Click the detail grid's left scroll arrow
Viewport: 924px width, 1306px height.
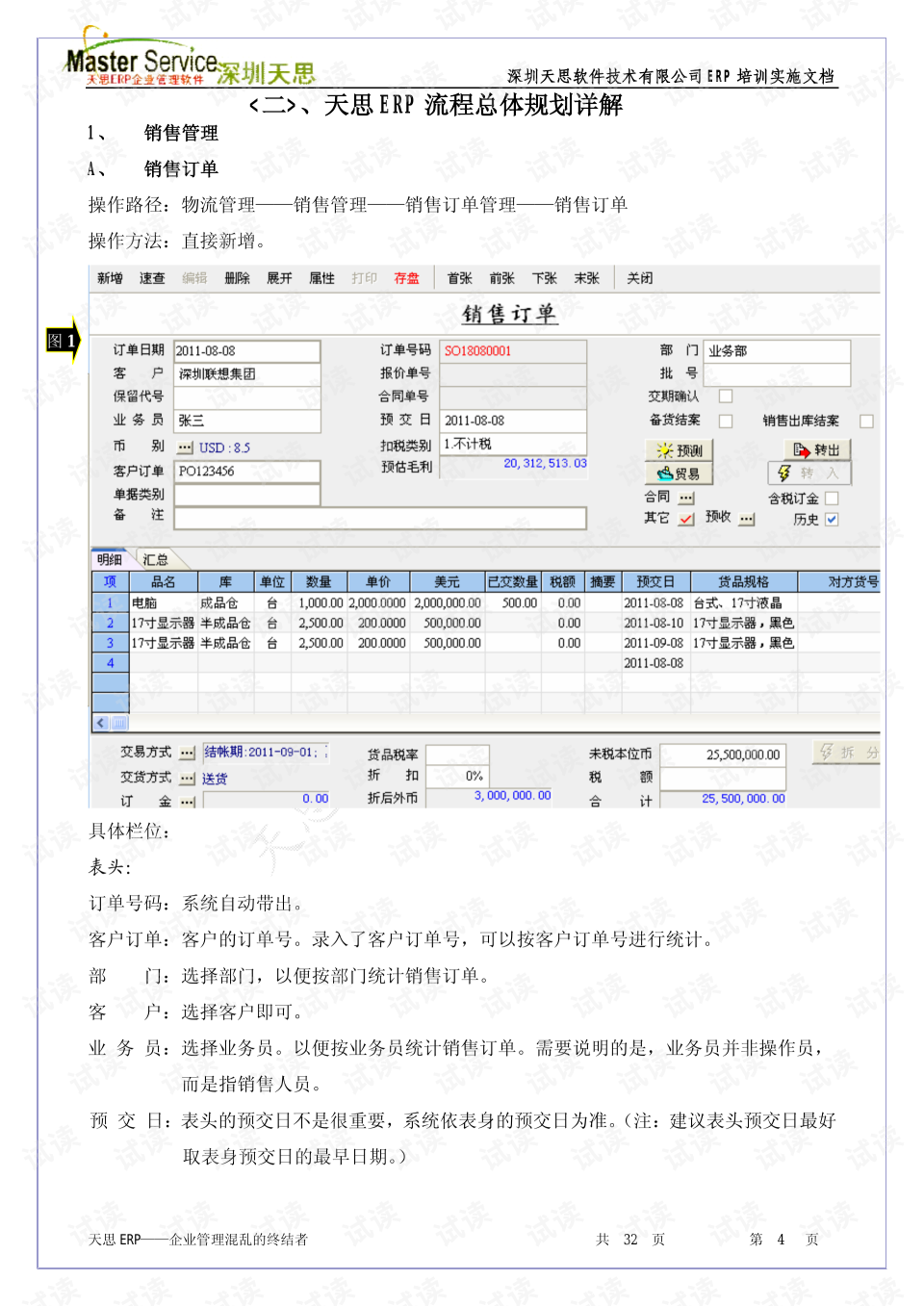coord(99,721)
